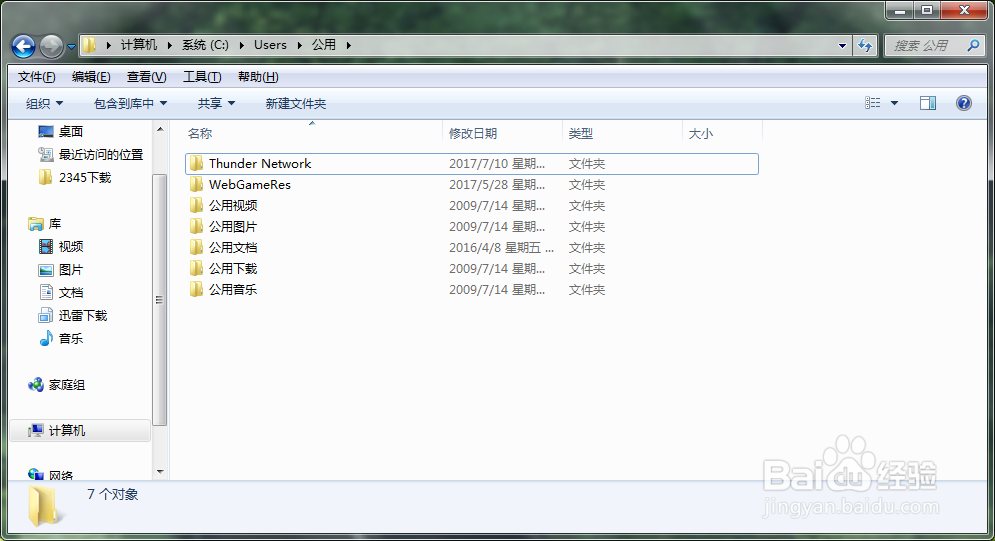Viewport: 995px width, 541px height.
Task: Click the 视频 library icon
Action: 46,247
